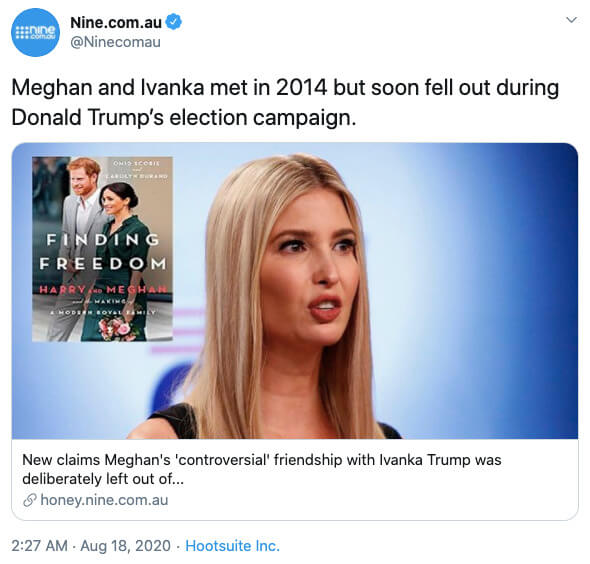Click the link chain icon beside honey.nine.com.au
Screen dimensions: 590x564
[x=30, y=500]
